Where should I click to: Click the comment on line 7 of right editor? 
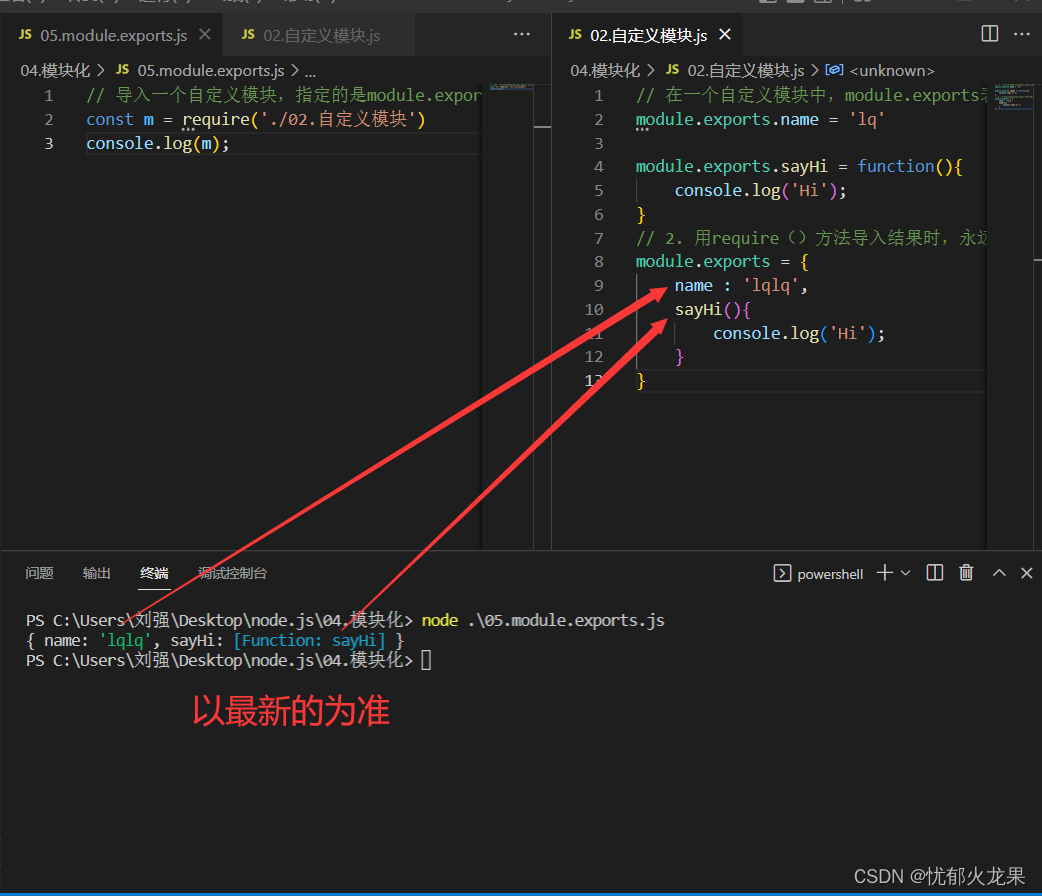click(811, 238)
